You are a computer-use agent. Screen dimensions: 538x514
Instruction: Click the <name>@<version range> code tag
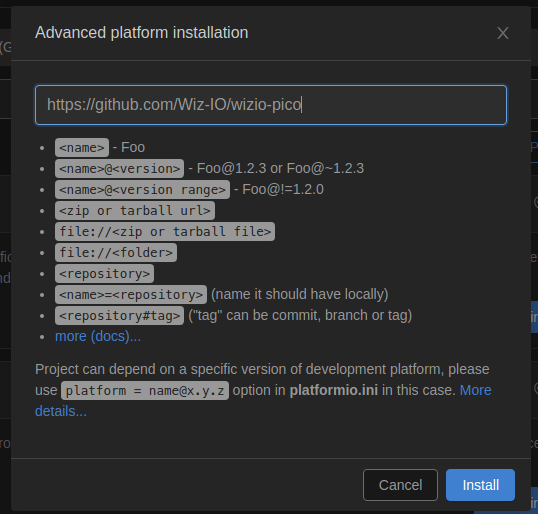pos(142,189)
